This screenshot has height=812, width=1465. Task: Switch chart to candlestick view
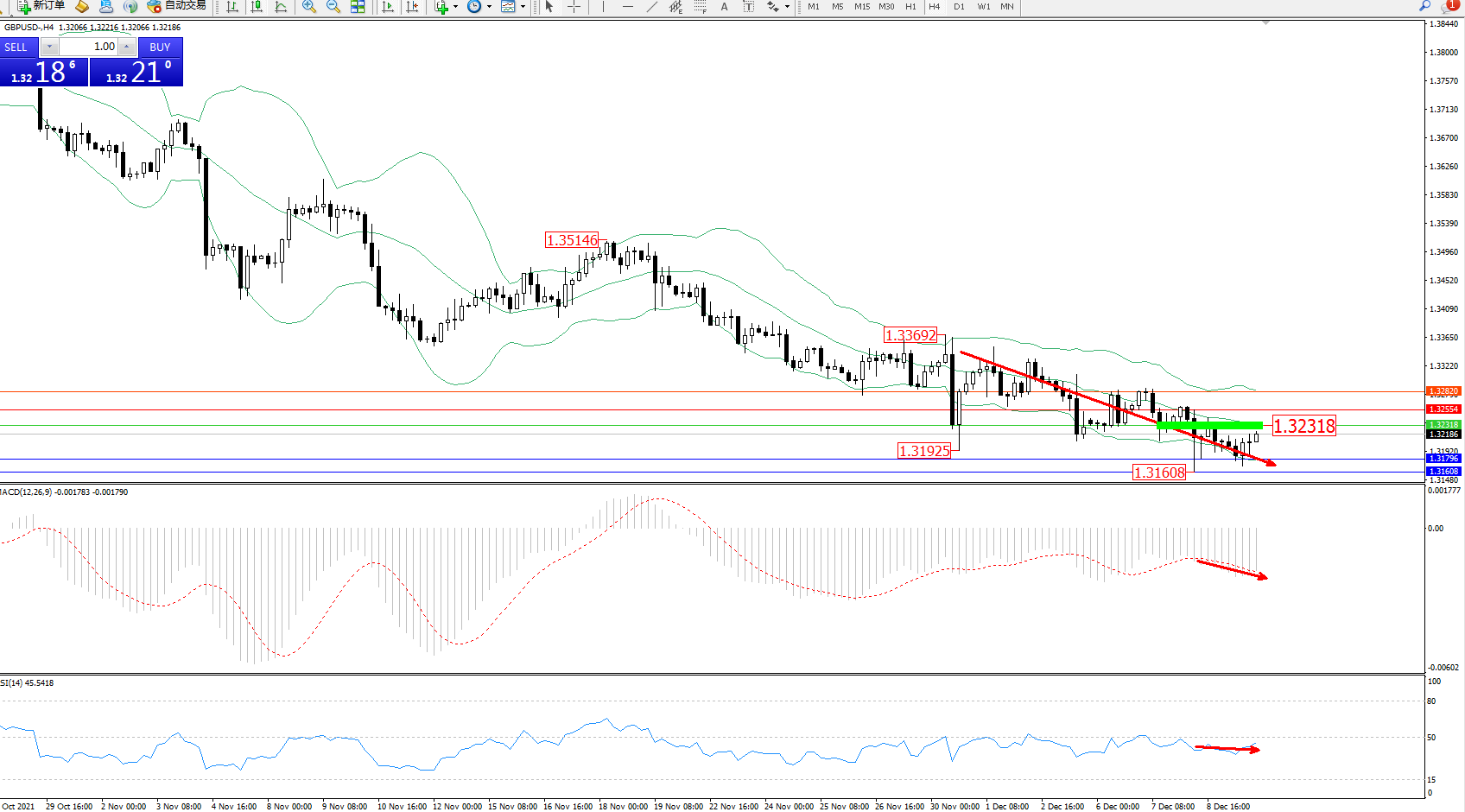pyautogui.click(x=257, y=7)
